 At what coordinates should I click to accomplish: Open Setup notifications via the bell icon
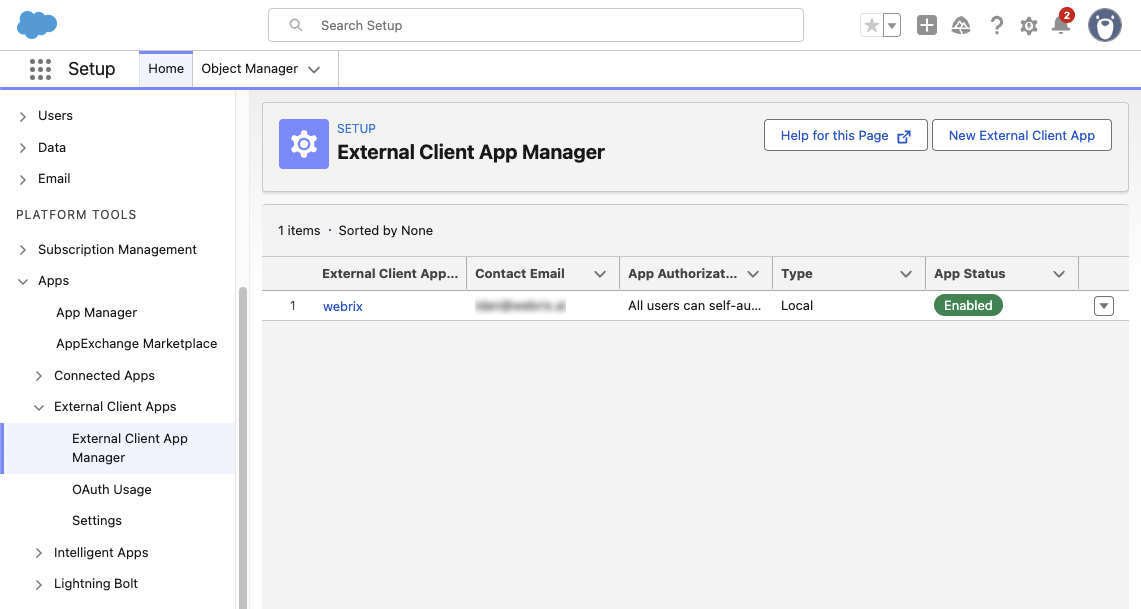(1062, 25)
